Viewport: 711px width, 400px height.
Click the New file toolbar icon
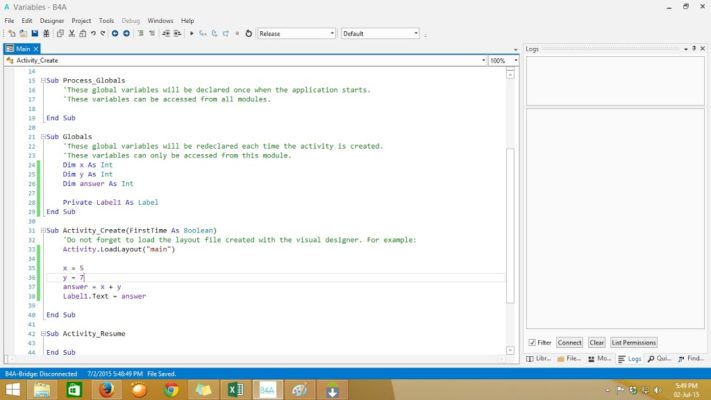[12, 34]
